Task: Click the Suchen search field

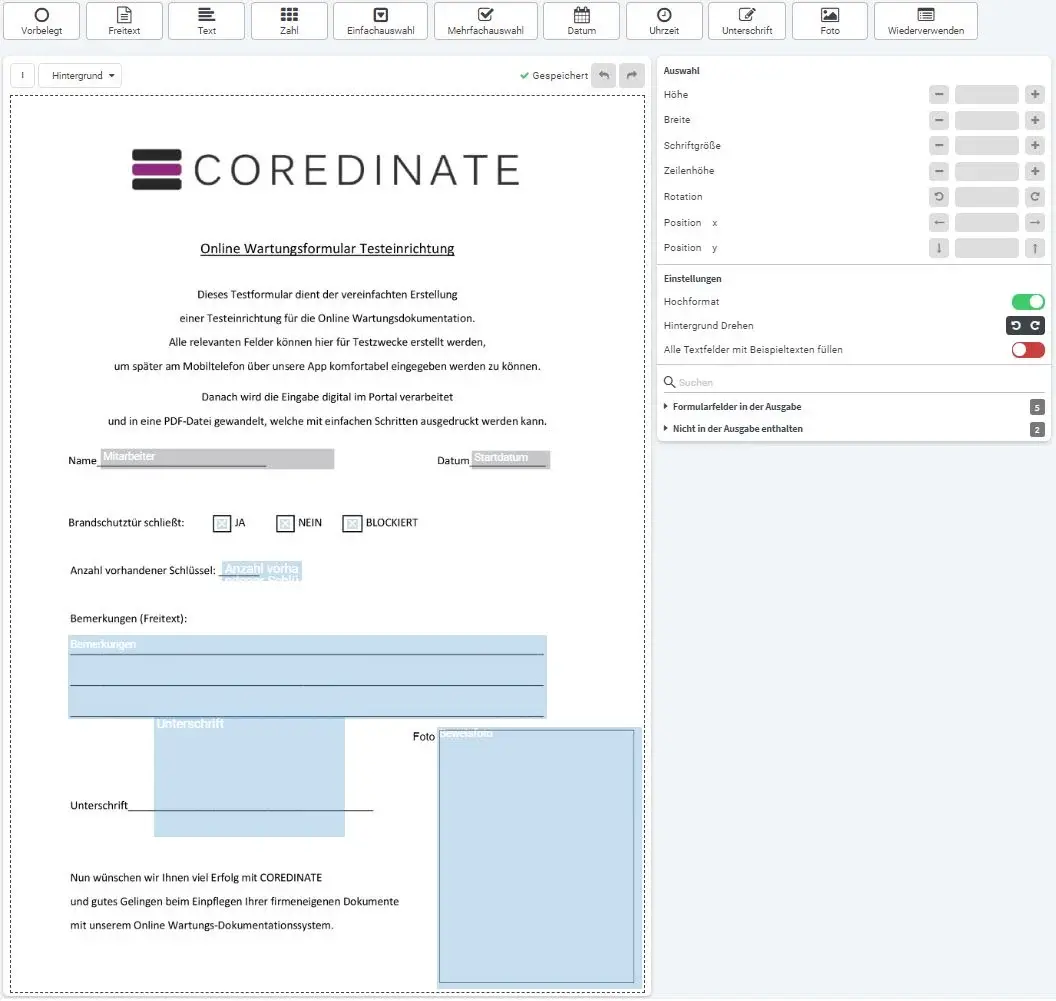Action: pyautogui.click(x=850, y=382)
